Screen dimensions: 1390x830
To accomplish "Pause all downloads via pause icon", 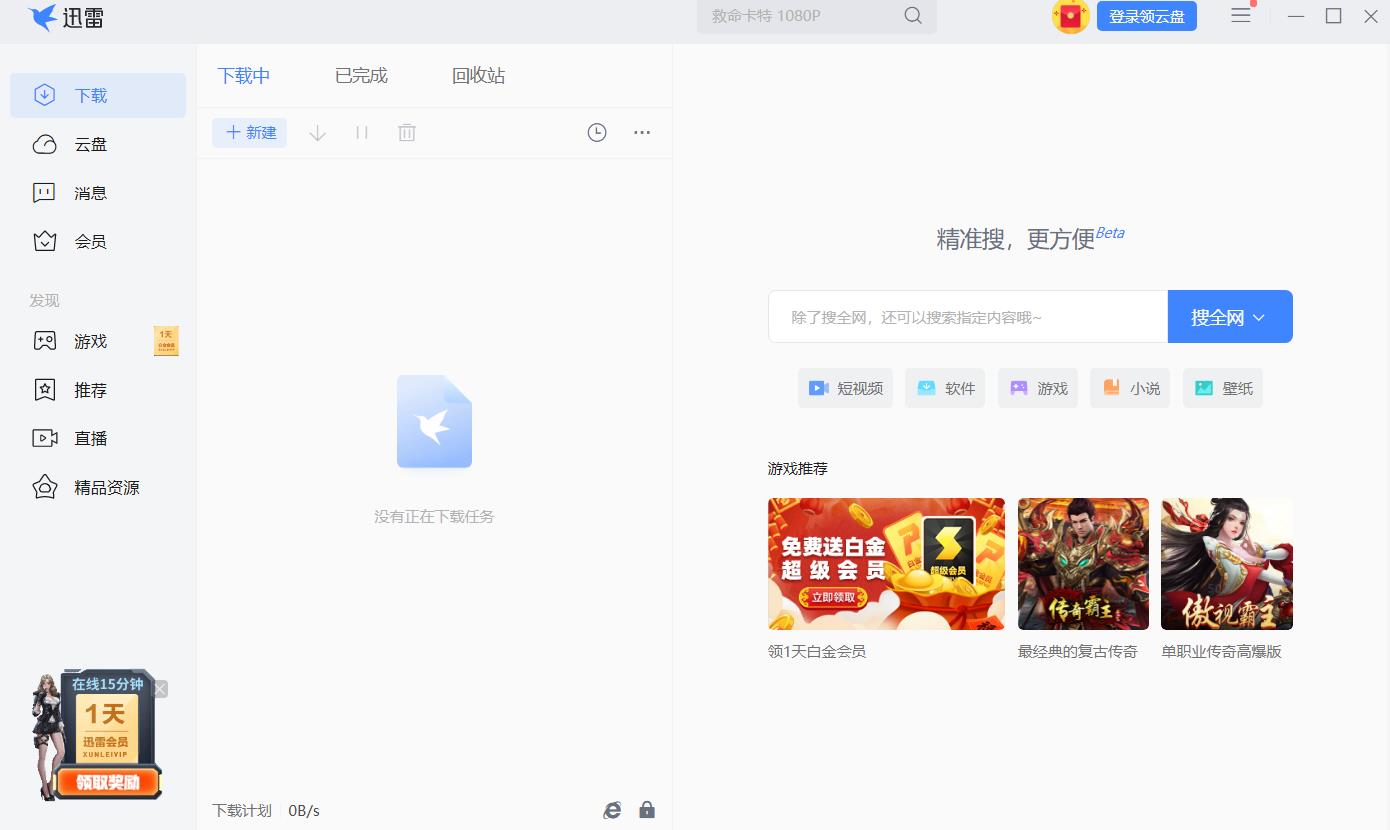I will coord(361,132).
